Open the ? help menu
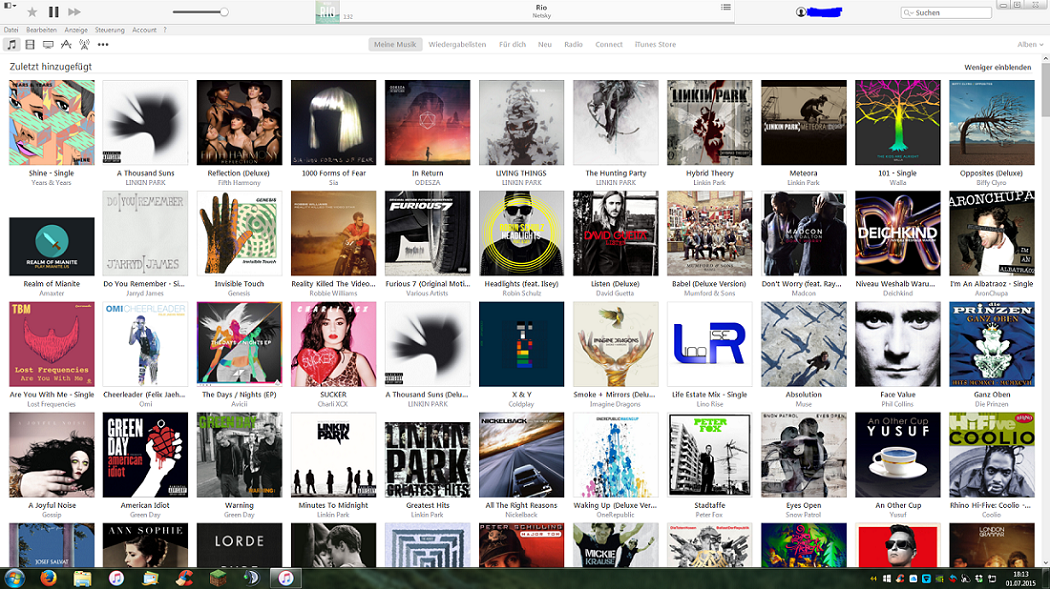The height and width of the screenshot is (589, 1050). pos(165,30)
